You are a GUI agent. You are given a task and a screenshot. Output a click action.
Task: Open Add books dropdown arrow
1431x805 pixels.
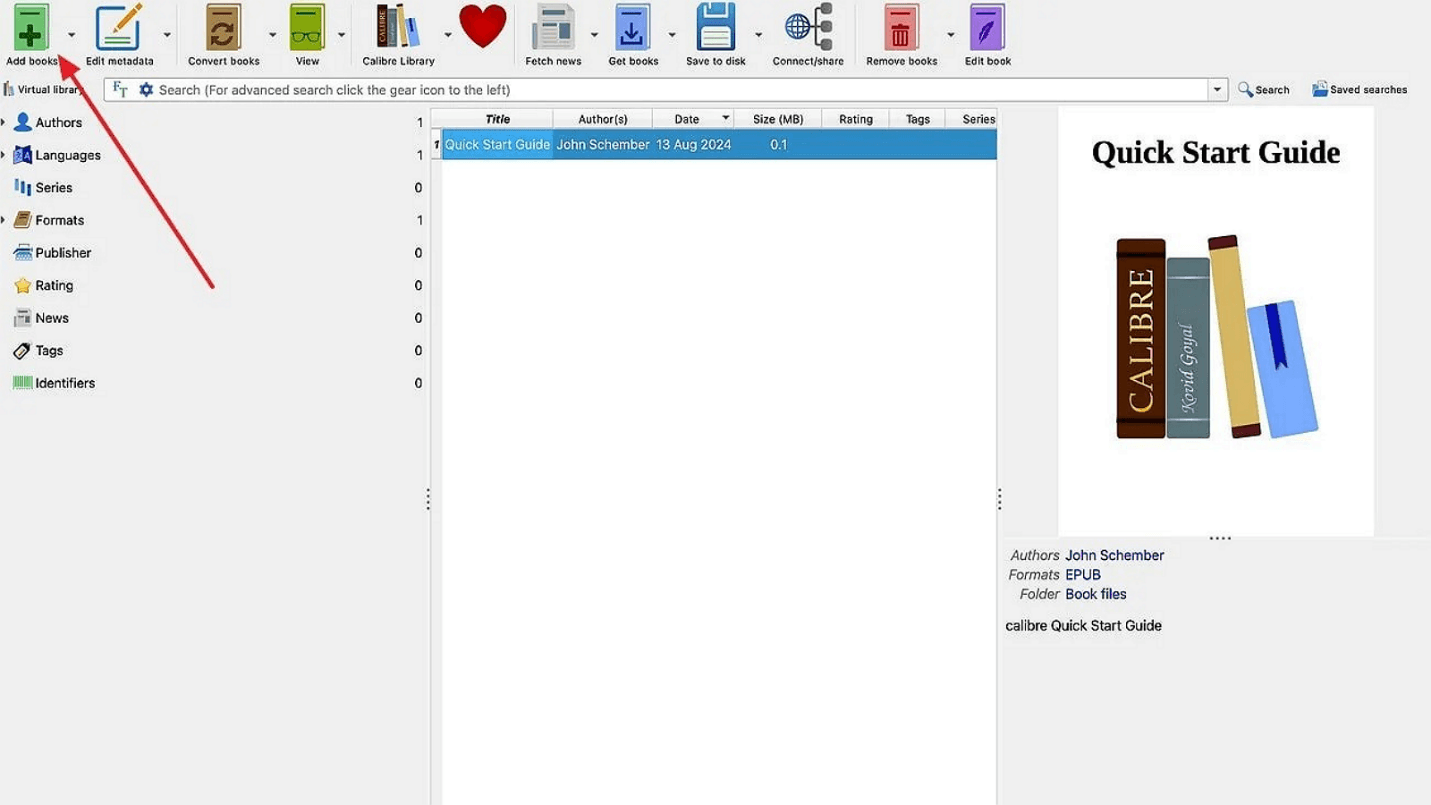71,35
